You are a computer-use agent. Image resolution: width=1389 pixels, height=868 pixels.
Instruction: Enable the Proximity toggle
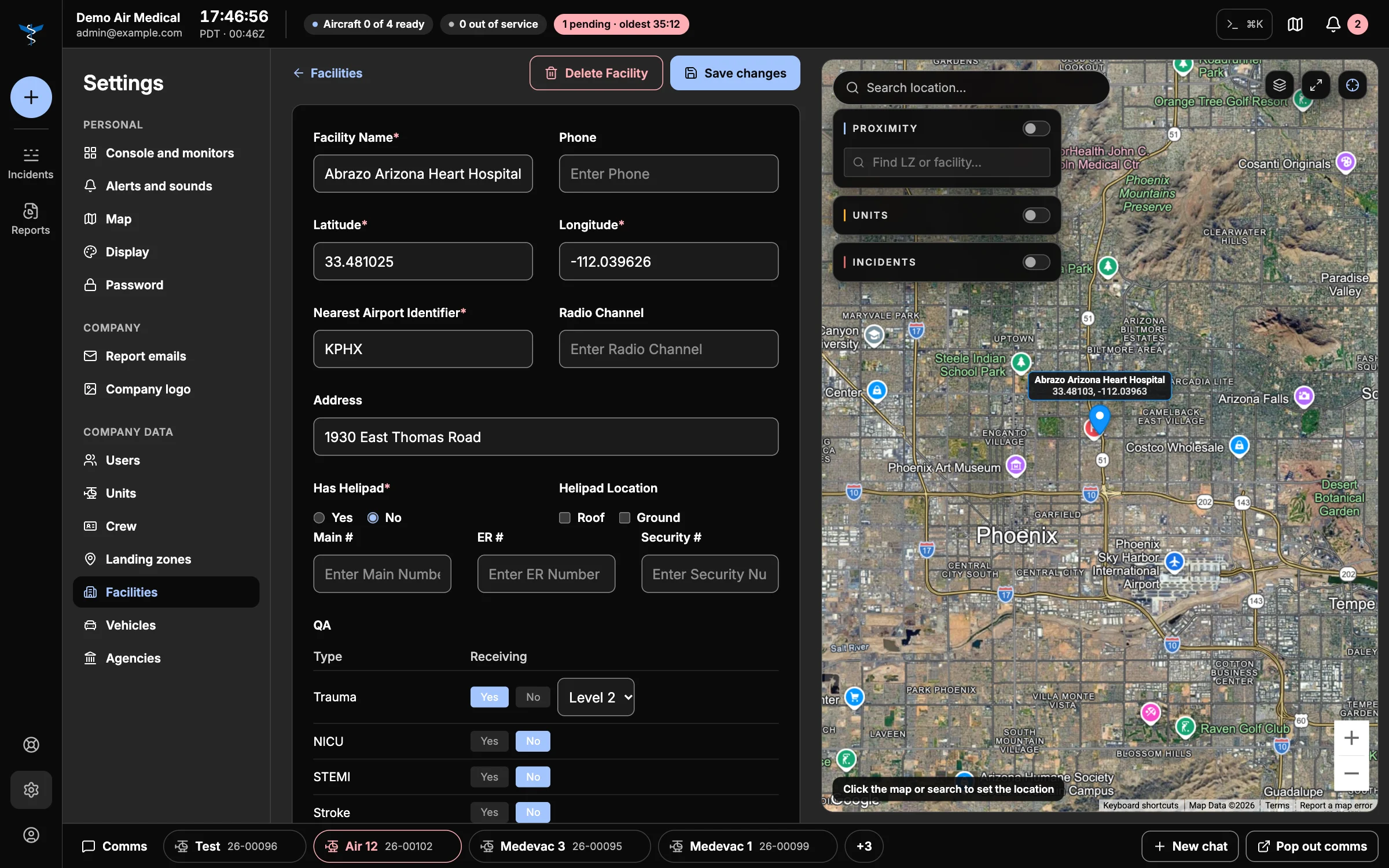pyautogui.click(x=1036, y=128)
